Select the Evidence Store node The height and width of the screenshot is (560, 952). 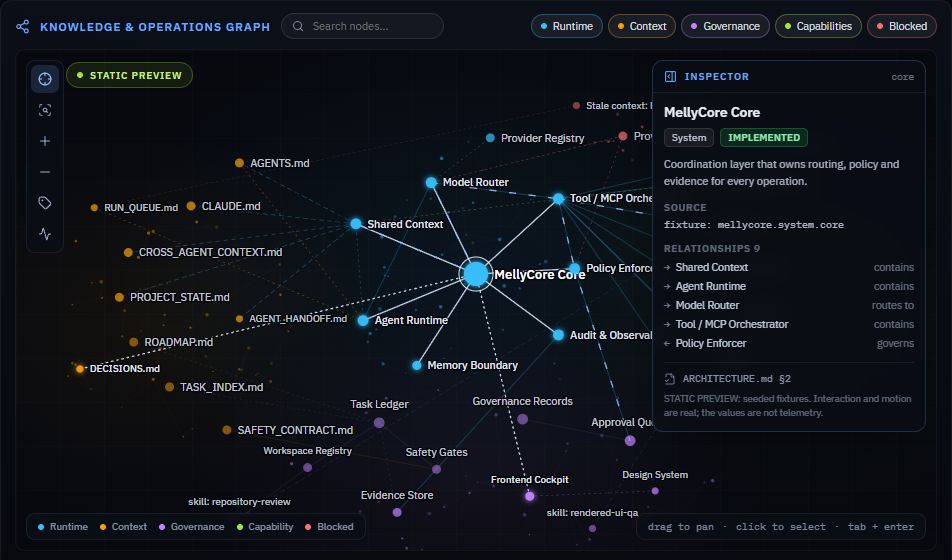point(397,513)
